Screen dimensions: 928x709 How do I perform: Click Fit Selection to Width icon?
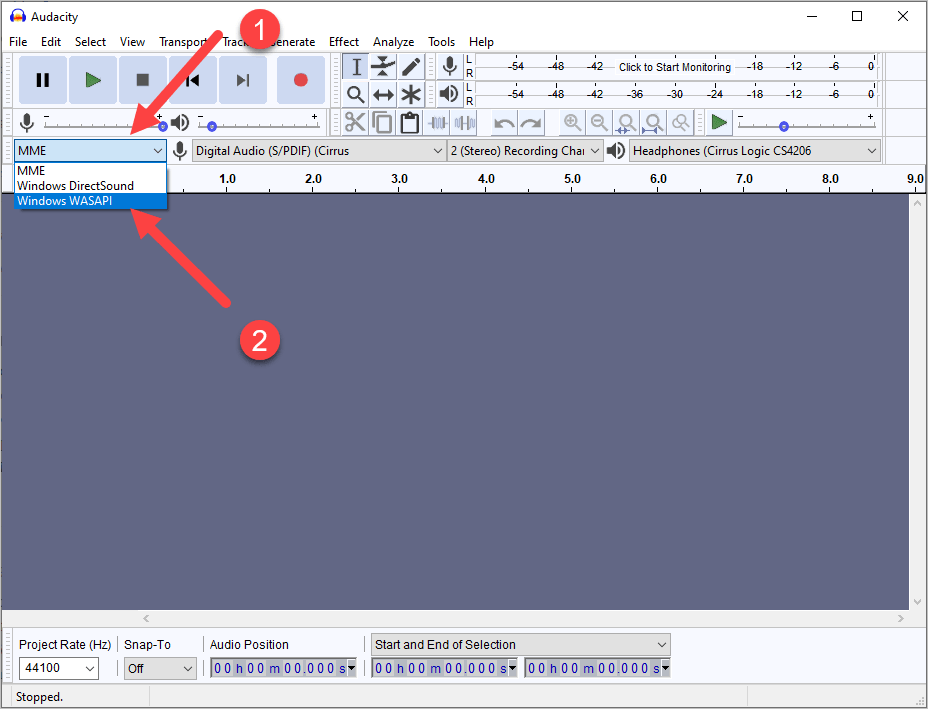(626, 123)
